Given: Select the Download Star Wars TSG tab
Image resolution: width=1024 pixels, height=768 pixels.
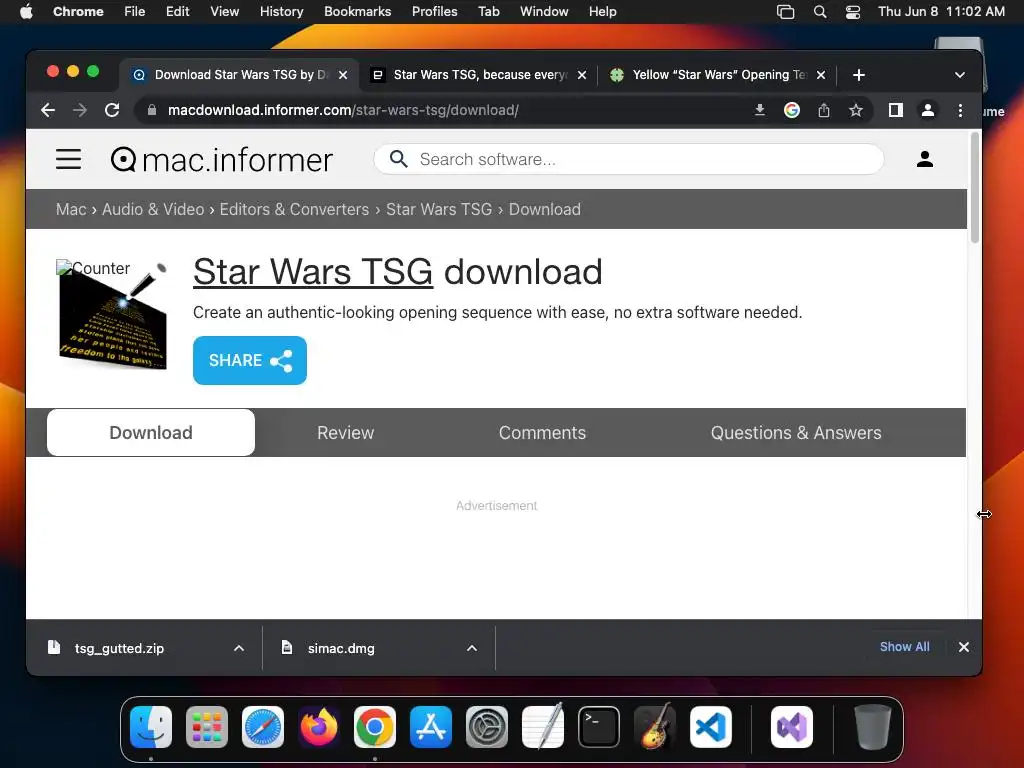Looking at the screenshot, I should coord(240,75).
